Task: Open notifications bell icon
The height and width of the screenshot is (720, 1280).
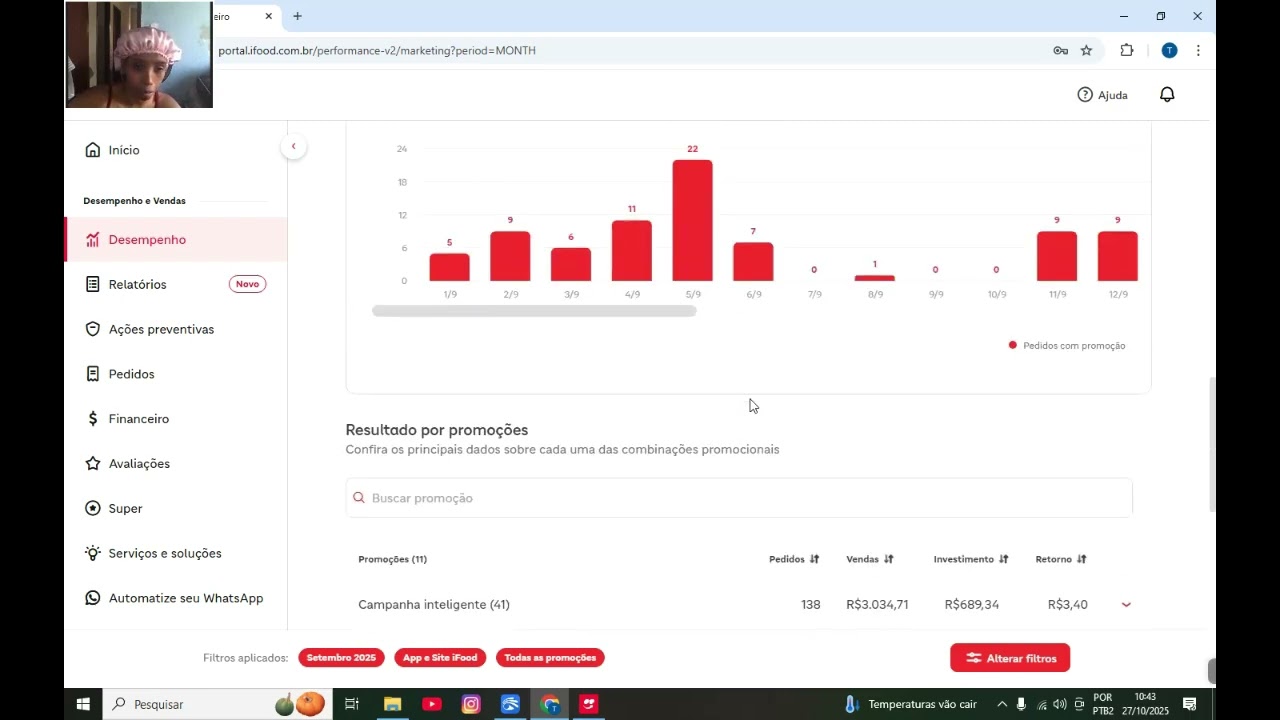Action: (x=1167, y=94)
